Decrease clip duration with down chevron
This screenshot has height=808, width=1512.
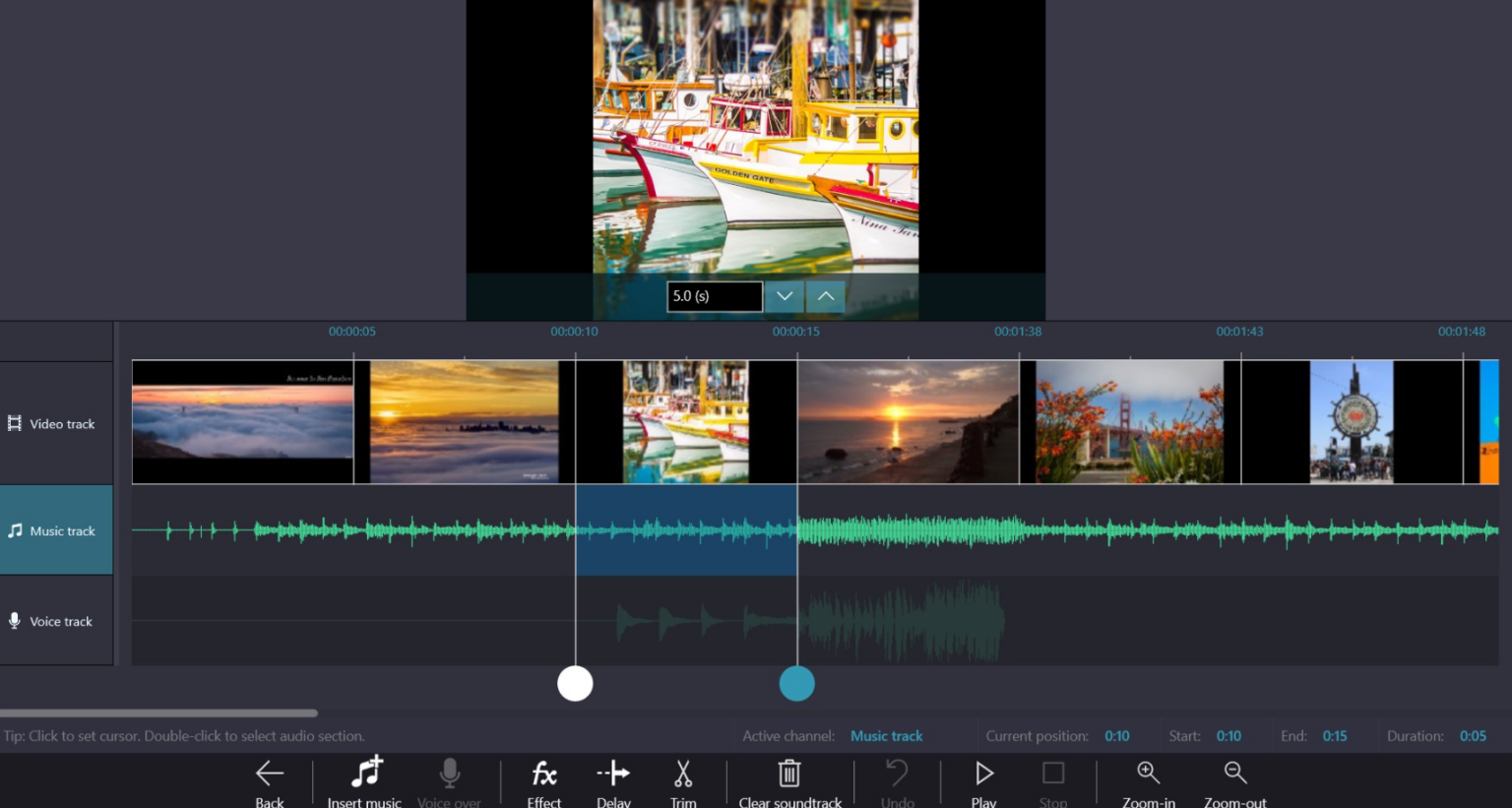tap(784, 295)
